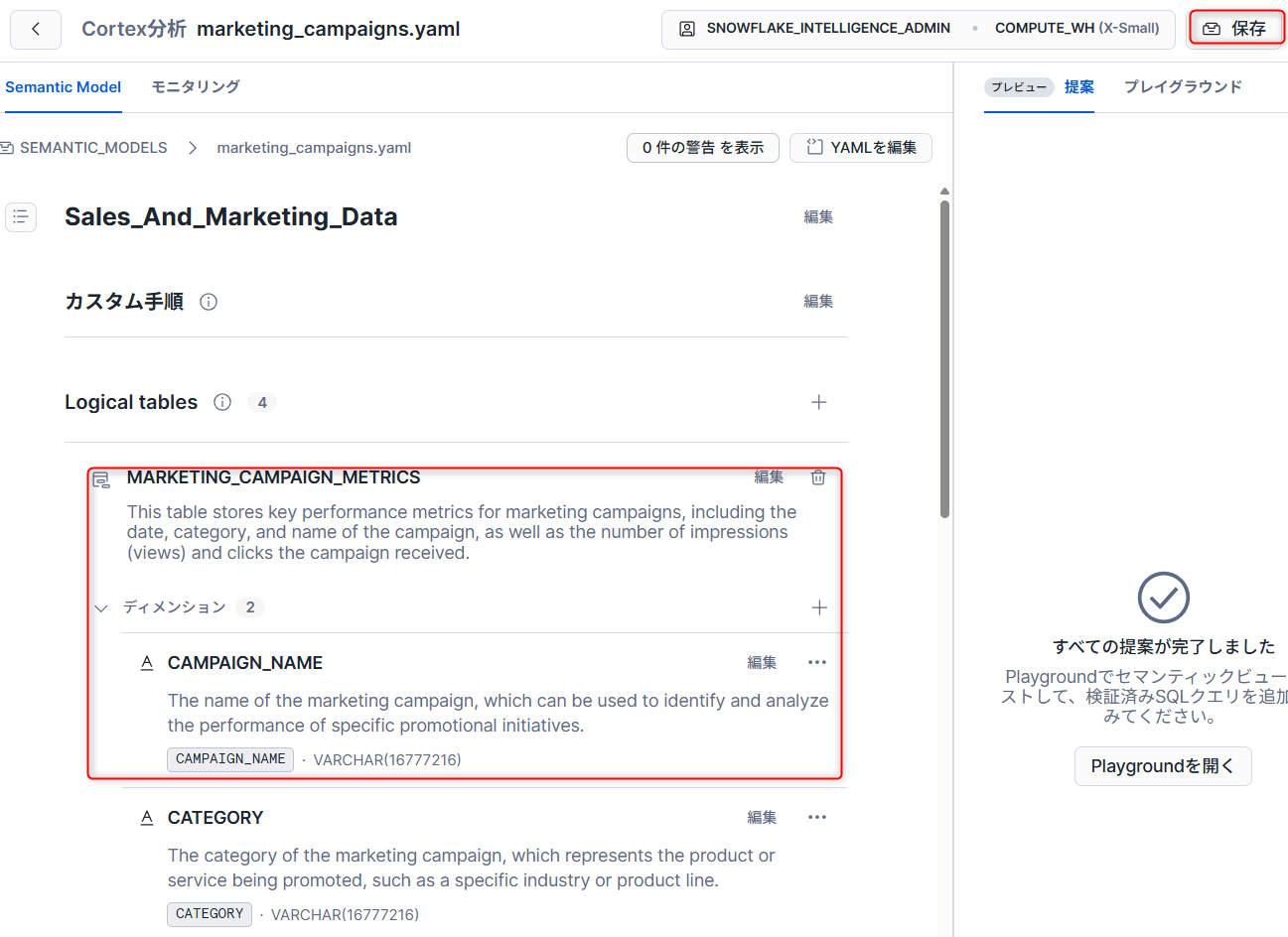The height and width of the screenshot is (937, 1288).
Task: Add a dimension using the plus icon
Action: [x=818, y=607]
